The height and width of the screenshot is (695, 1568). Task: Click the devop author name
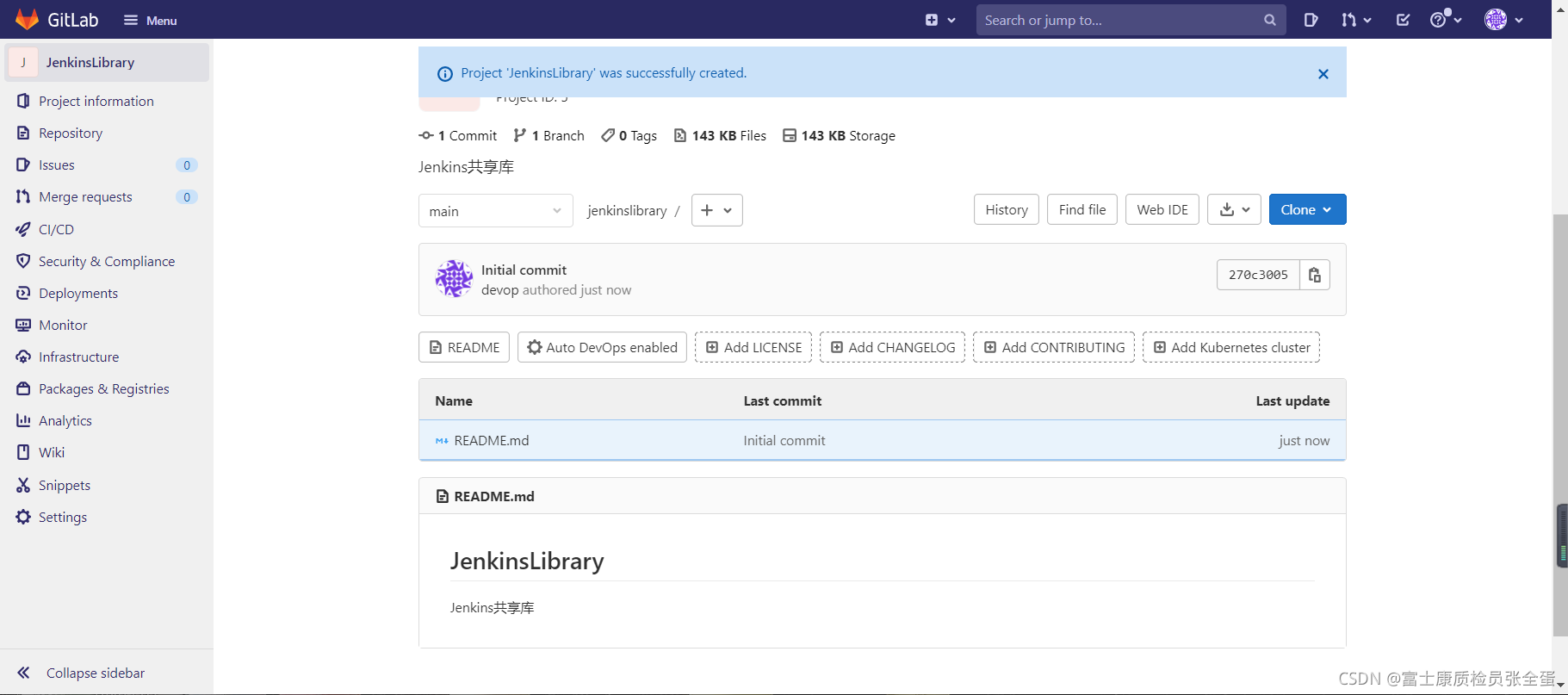500,290
